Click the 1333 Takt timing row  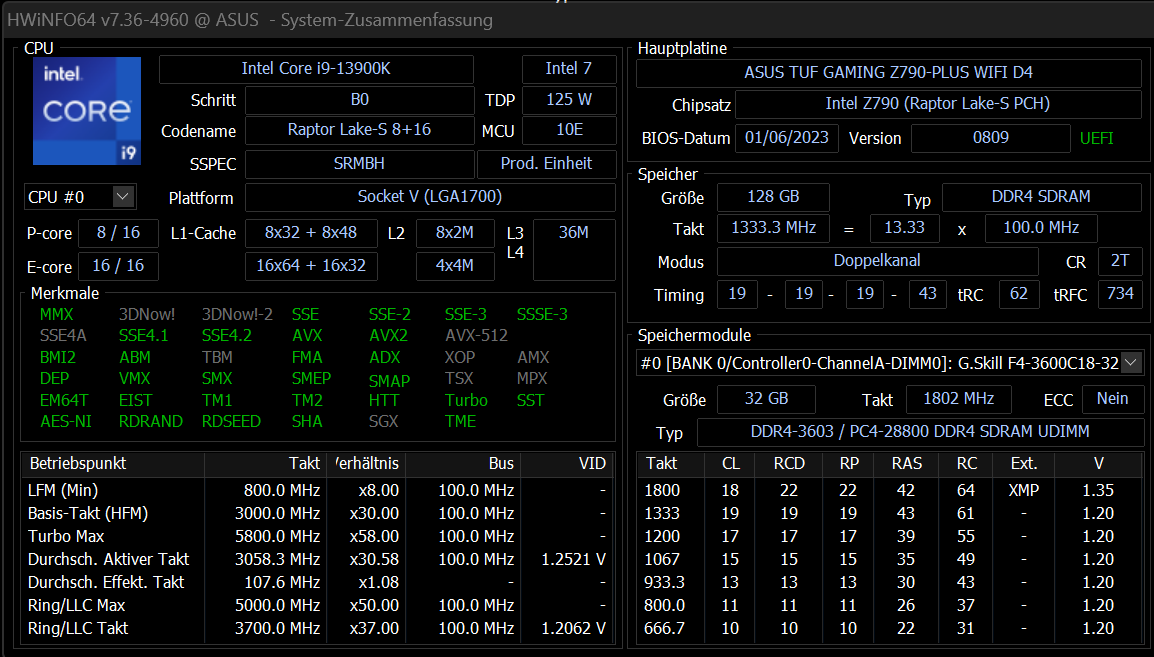890,514
